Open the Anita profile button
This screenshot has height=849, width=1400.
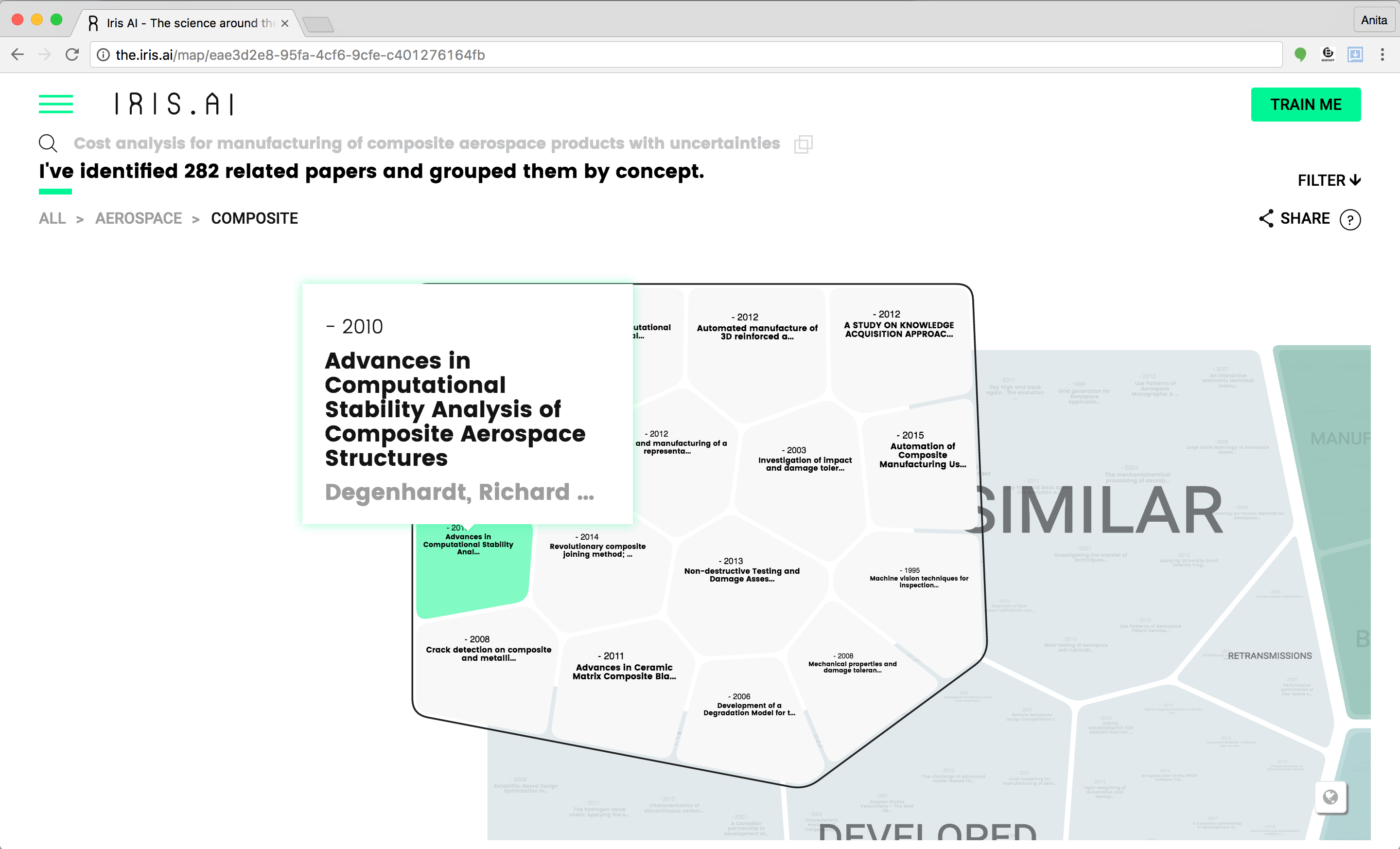coord(1373,20)
